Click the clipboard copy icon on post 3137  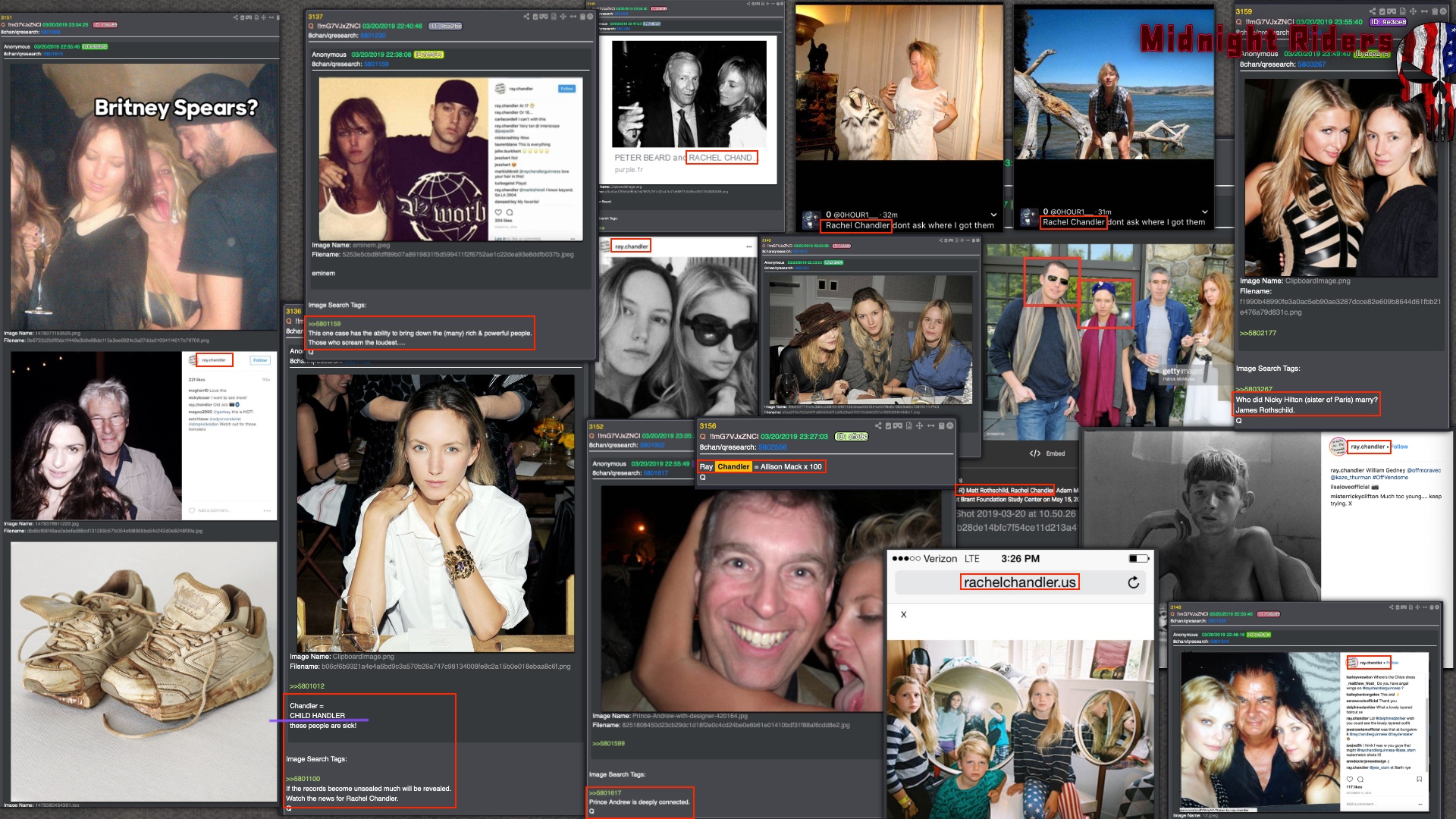tap(582, 16)
